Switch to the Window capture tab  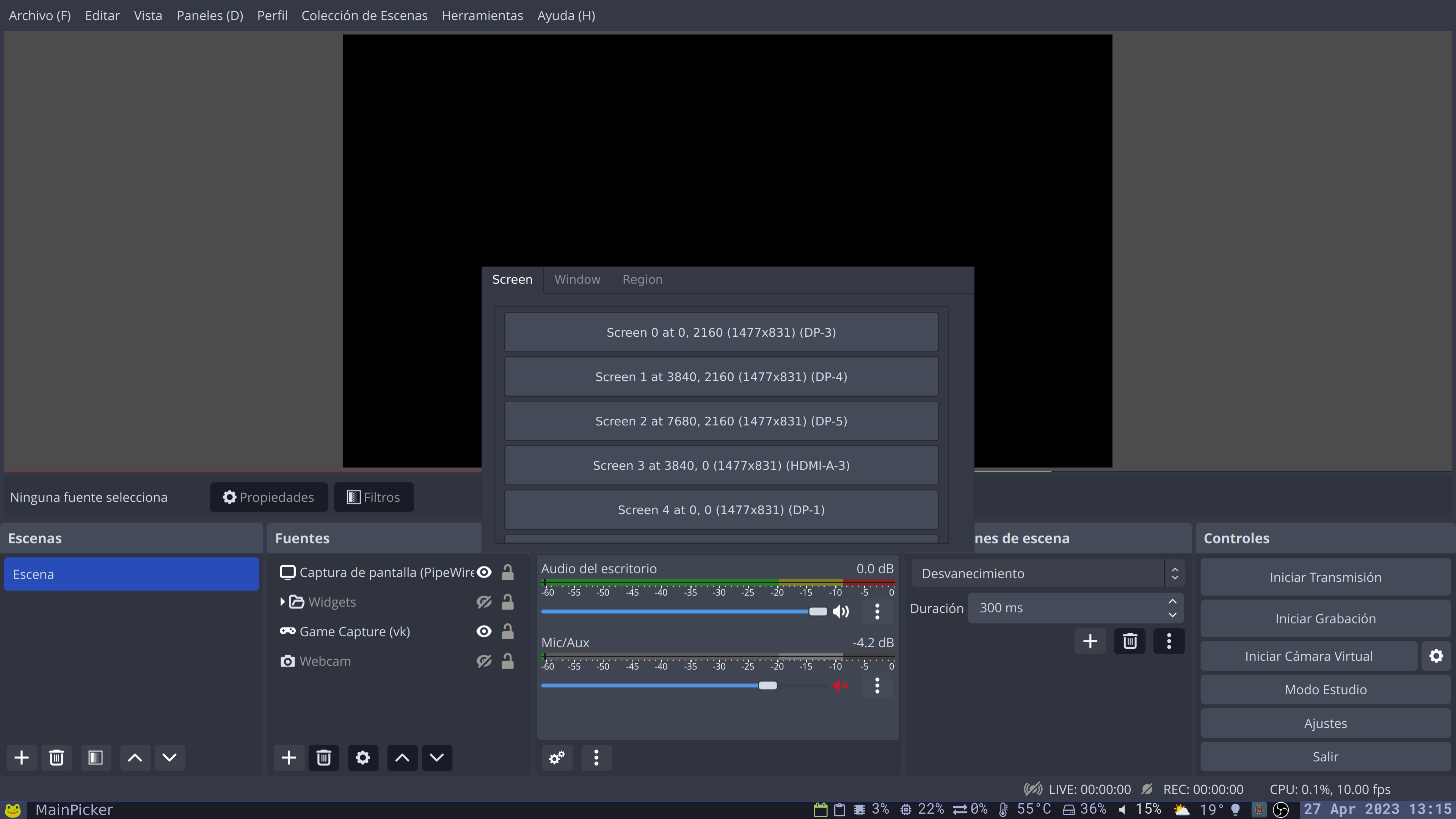(x=577, y=279)
